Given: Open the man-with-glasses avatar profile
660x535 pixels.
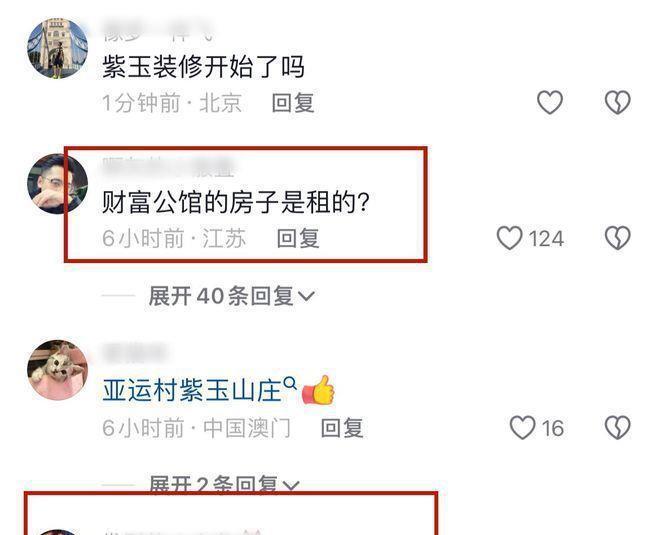Looking at the screenshot, I should pos(57,184).
